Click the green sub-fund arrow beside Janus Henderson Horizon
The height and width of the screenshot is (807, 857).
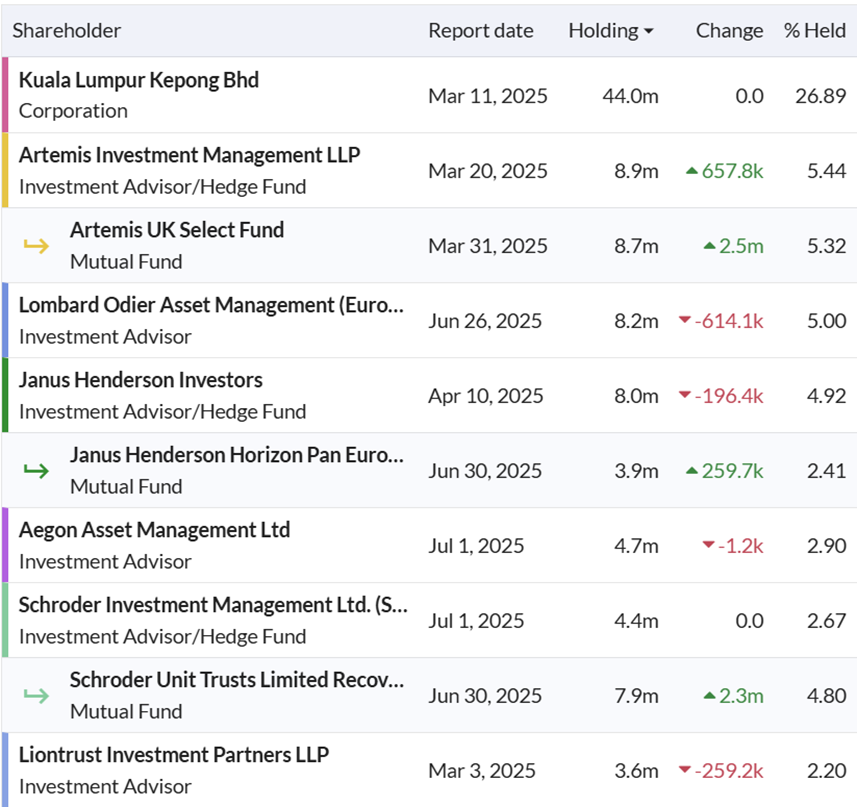[36, 470]
